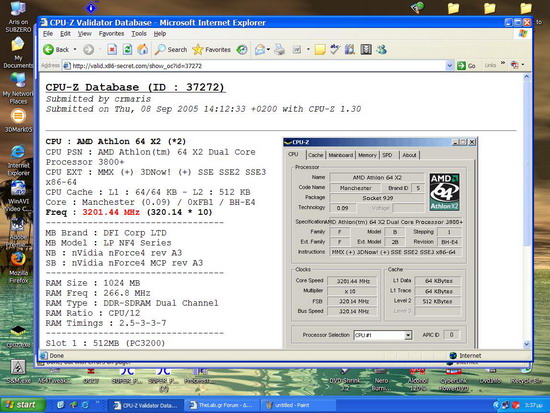
Task: Click the Forward navigation arrow
Action: 88,49
